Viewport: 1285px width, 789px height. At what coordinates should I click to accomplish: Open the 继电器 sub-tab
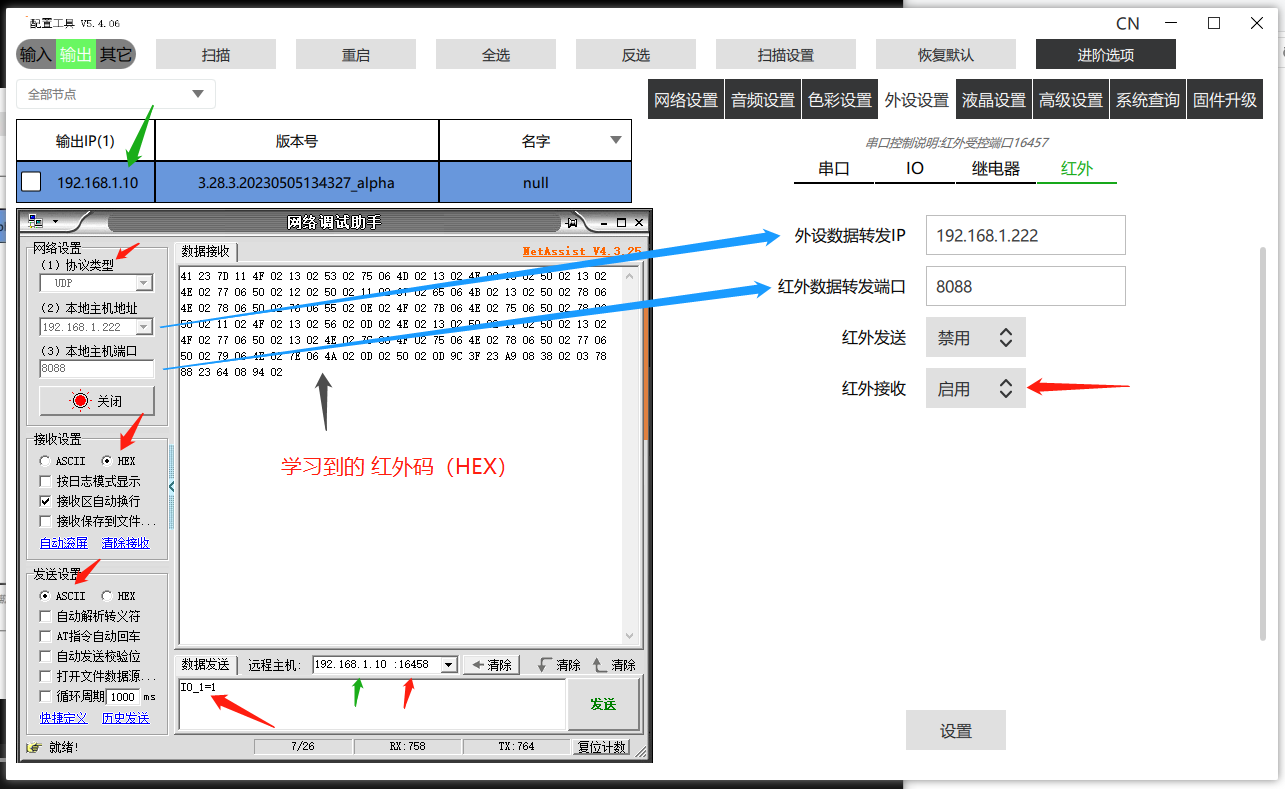point(995,168)
